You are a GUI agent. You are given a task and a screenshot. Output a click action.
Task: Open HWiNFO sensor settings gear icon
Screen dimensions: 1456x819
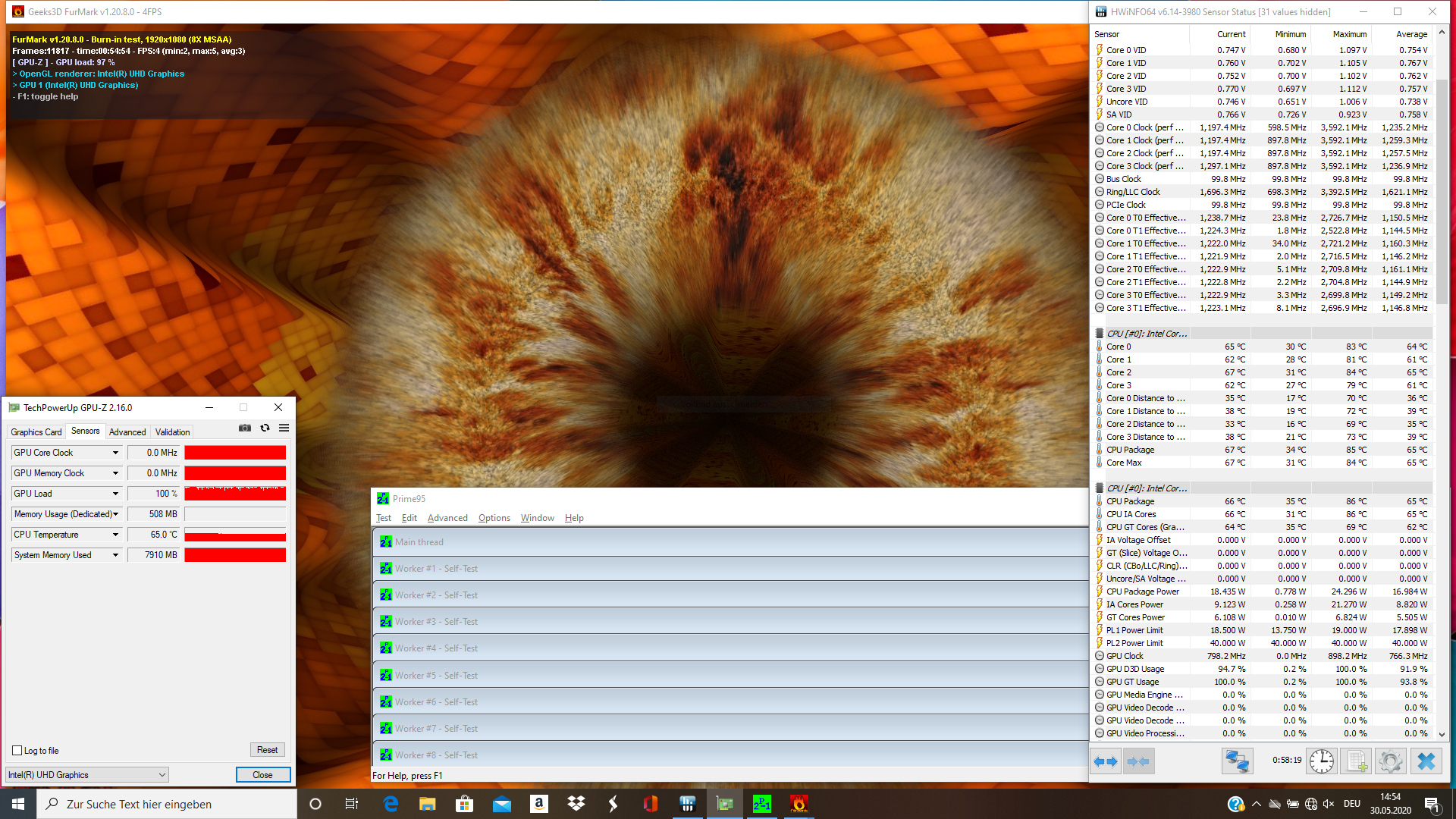[x=1391, y=761]
